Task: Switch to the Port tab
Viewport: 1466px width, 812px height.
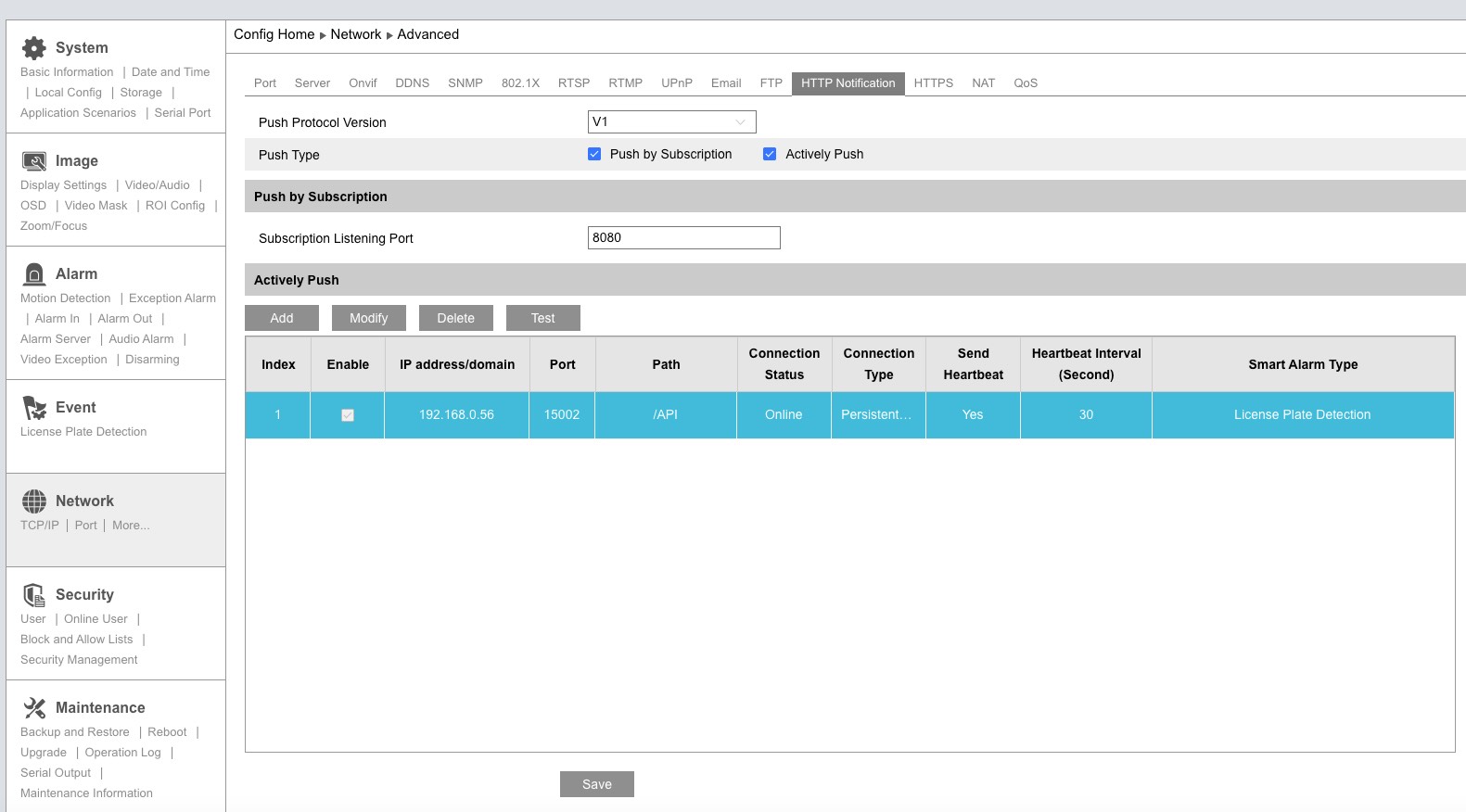Action: pyautogui.click(x=265, y=82)
